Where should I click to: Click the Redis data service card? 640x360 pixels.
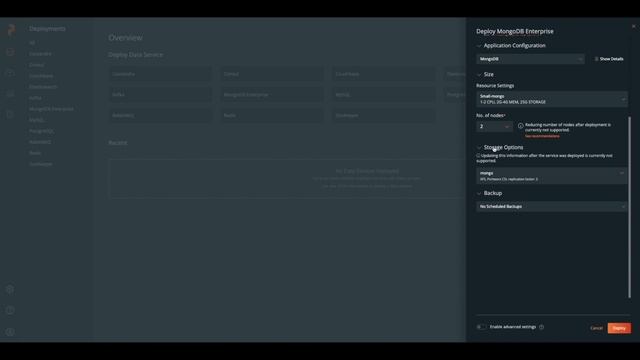(x=272, y=116)
